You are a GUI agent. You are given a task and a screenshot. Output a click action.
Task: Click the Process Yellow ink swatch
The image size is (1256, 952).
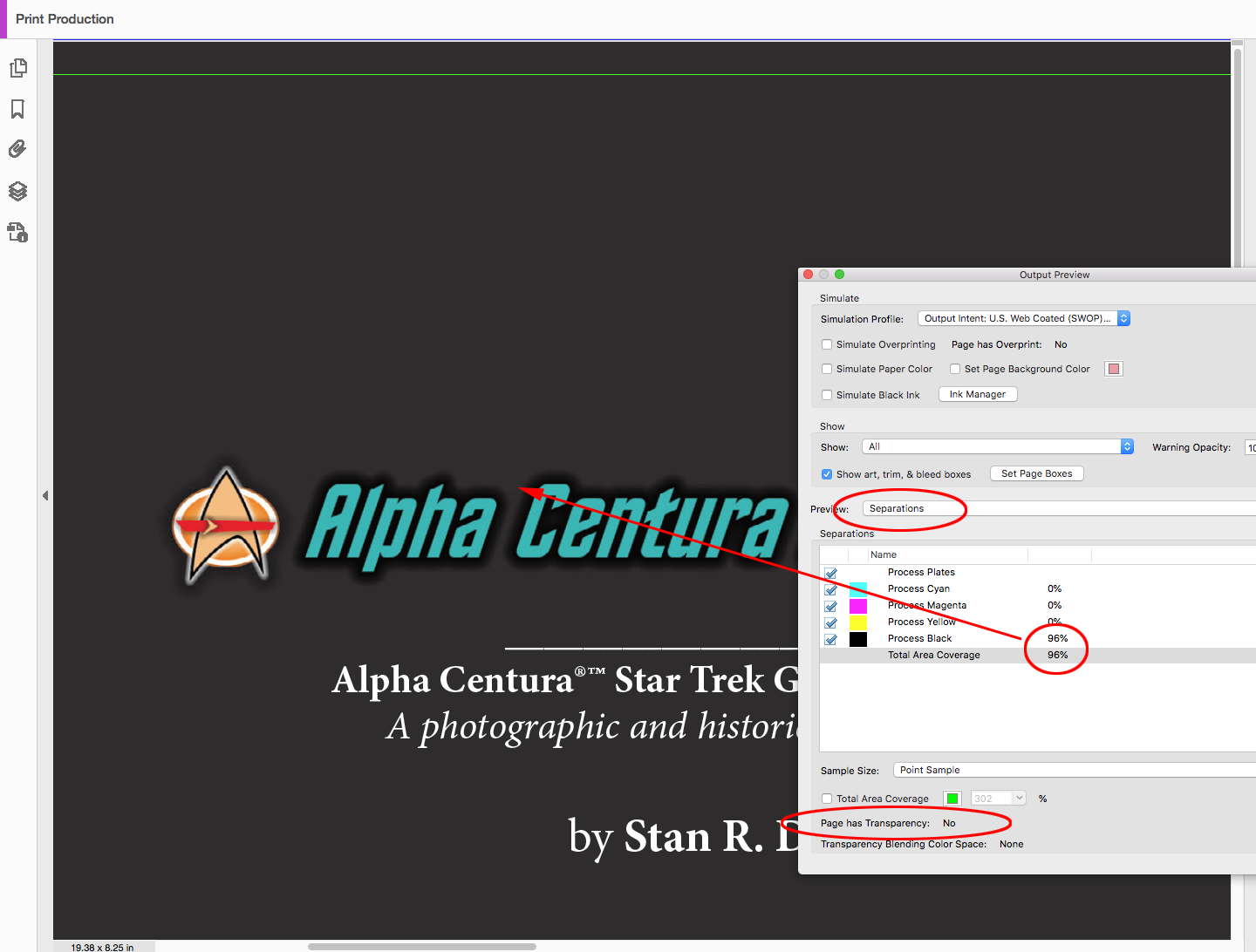859,622
